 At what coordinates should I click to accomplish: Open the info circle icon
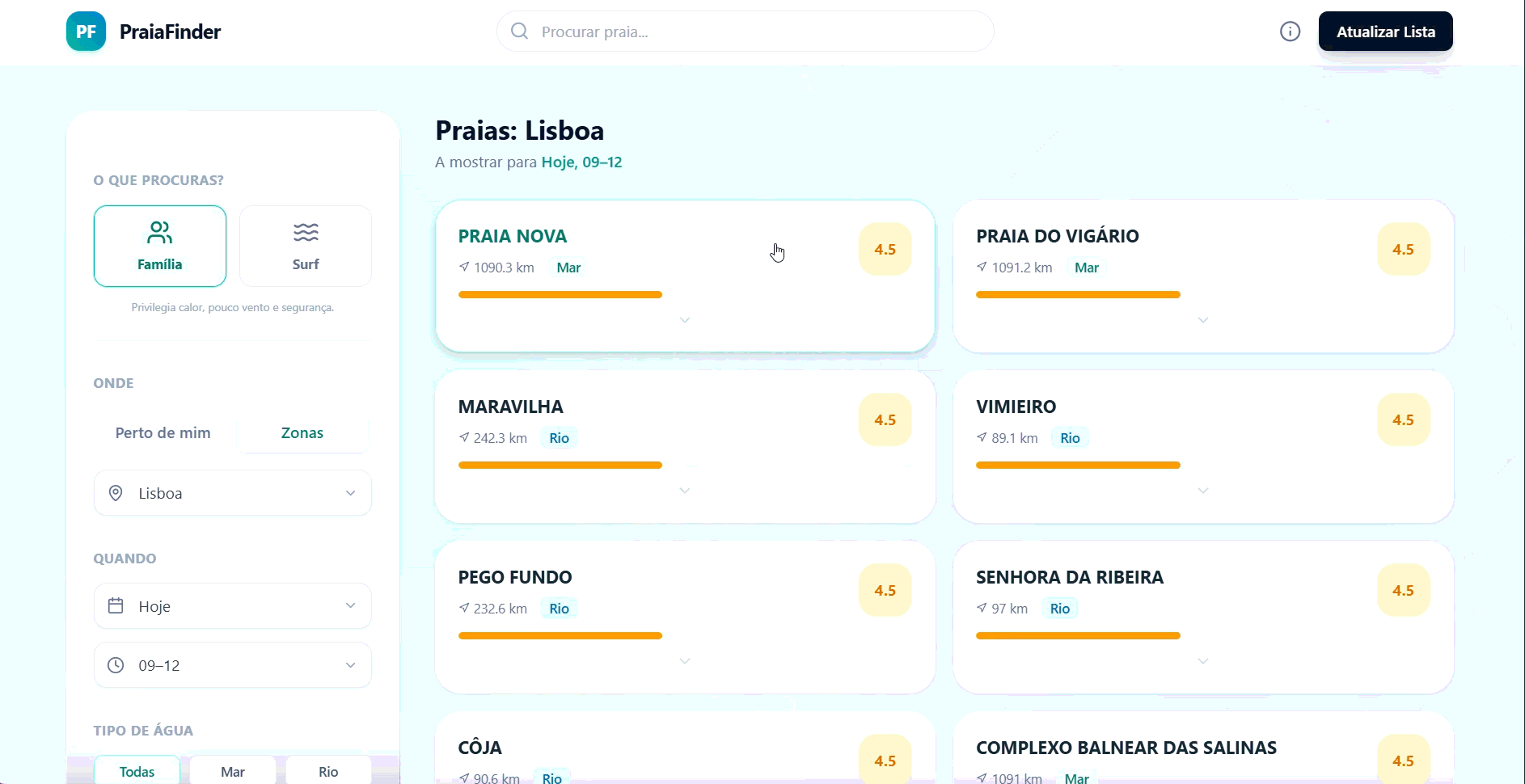[x=1290, y=32]
